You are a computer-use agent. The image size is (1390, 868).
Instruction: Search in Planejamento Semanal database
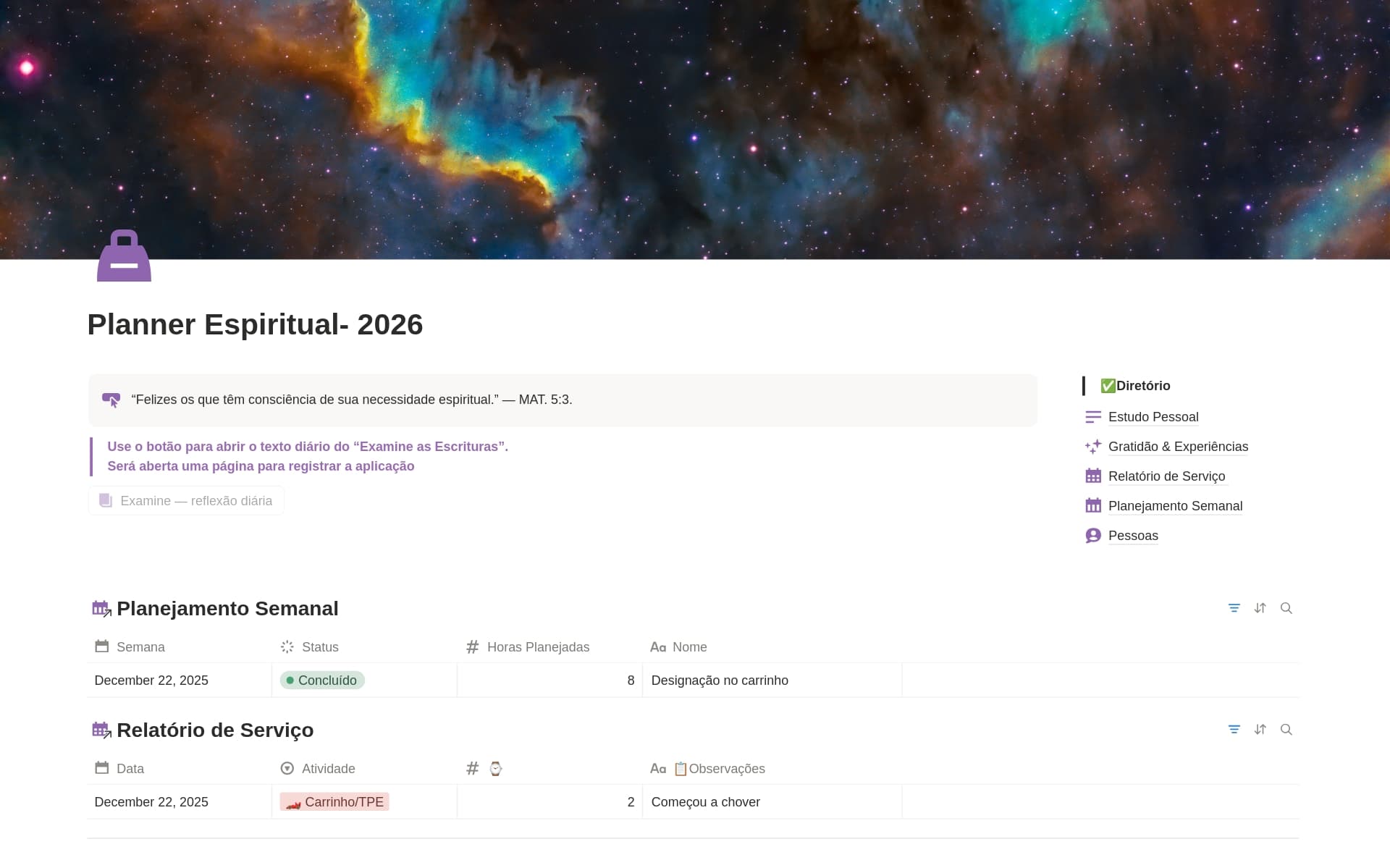point(1286,608)
